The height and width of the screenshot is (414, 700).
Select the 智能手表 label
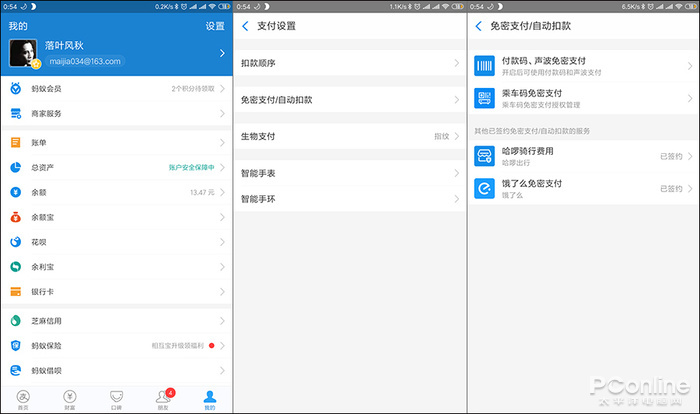click(258, 173)
